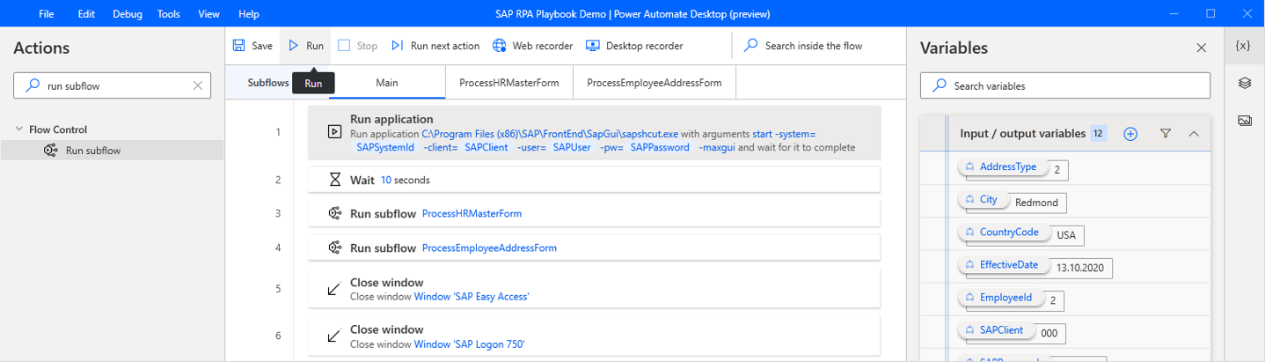The width and height of the screenshot is (1265, 362).
Task: Open the UI elements pane icon
Action: click(1244, 83)
